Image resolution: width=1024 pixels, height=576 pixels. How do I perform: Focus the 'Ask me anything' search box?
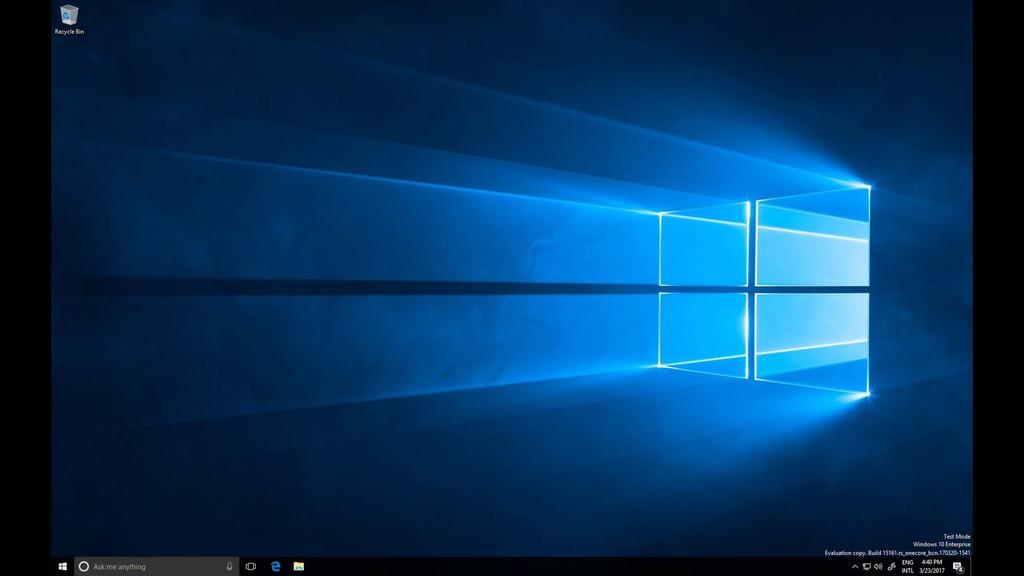point(157,566)
